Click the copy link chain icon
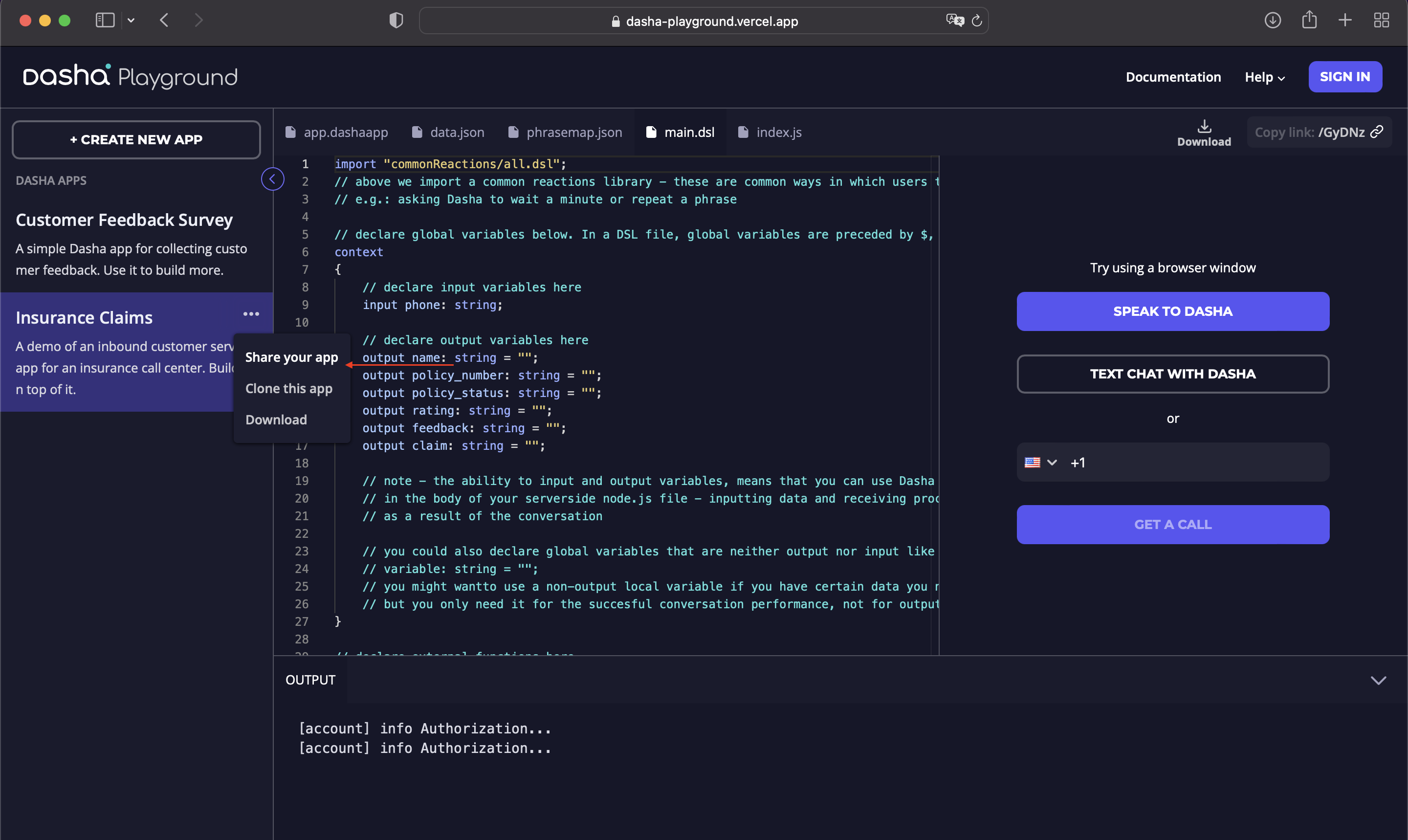1408x840 pixels. 1376,132
